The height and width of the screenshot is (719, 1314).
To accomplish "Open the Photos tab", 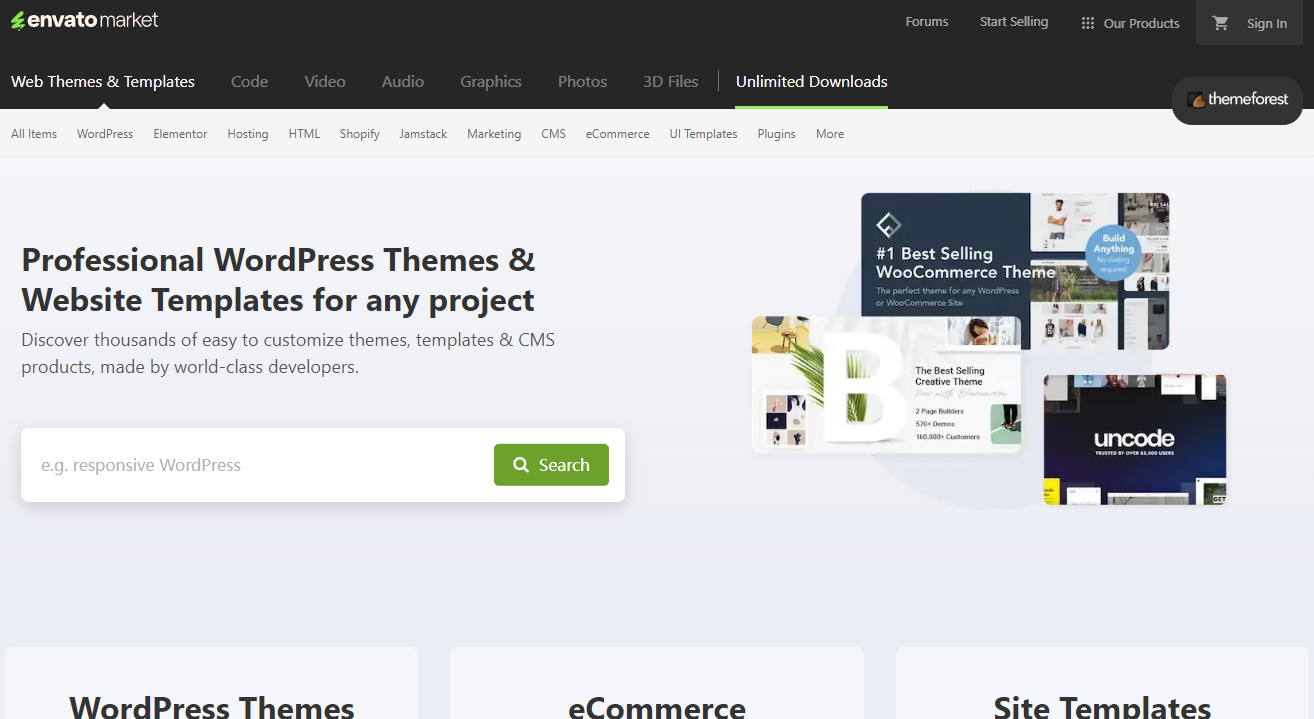I will tap(583, 82).
